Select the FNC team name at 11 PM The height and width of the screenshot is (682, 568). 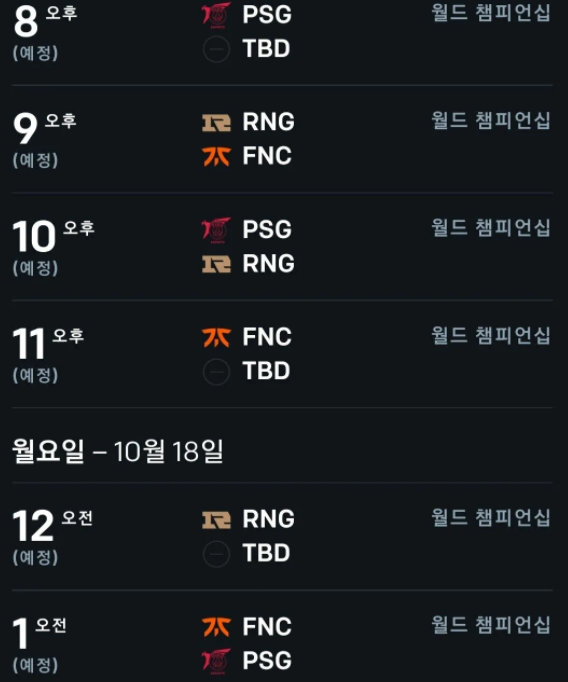pos(267,337)
